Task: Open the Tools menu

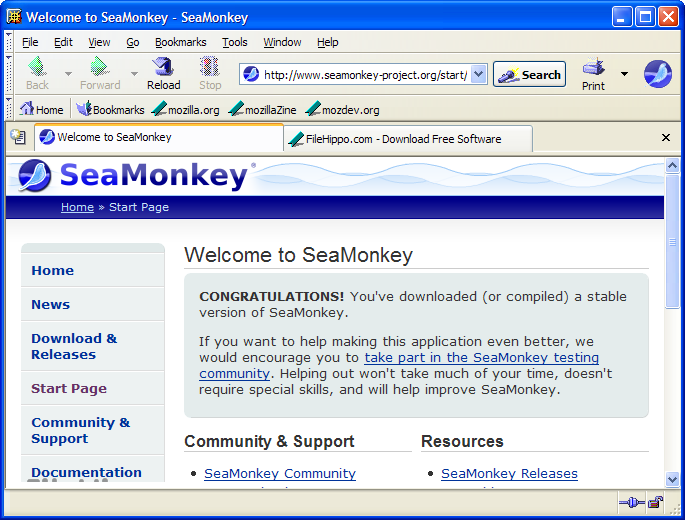Action: pos(235,42)
